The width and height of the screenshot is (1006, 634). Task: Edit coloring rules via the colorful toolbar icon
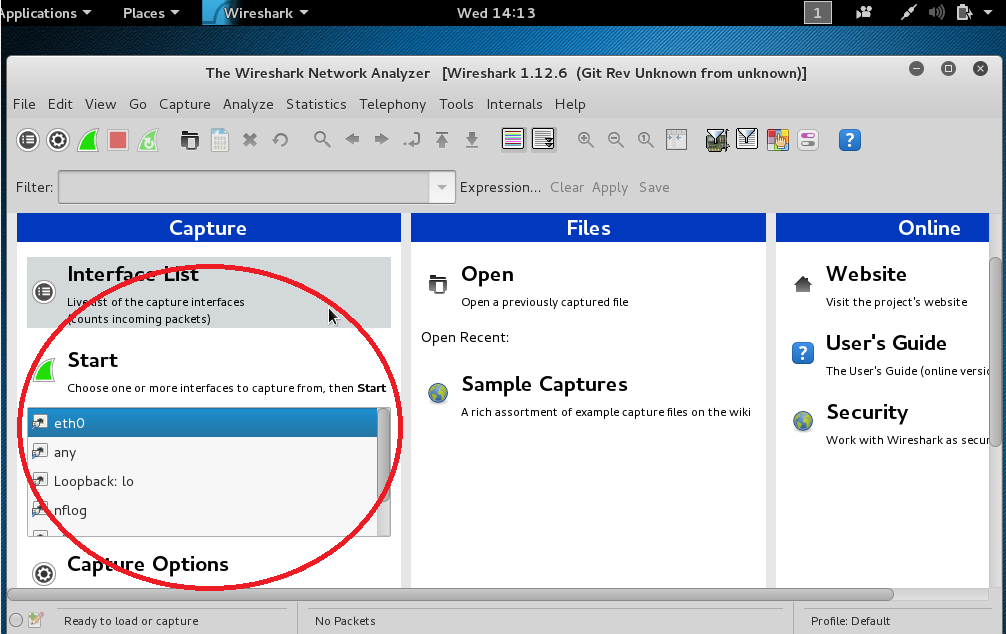[x=778, y=140]
